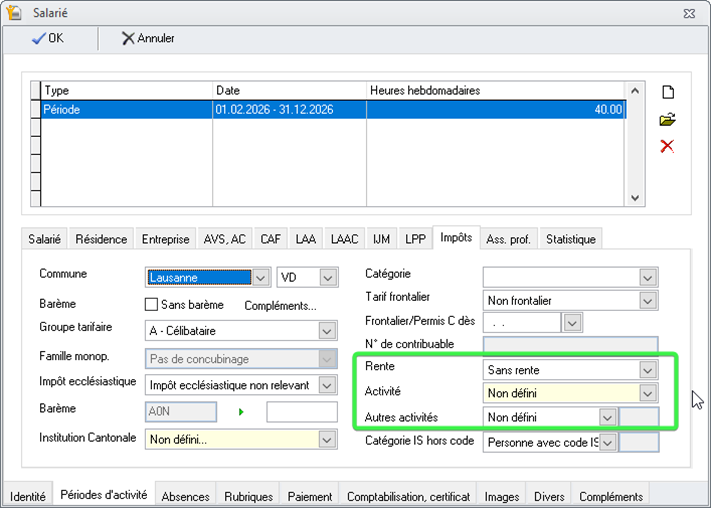Screen dimensions: 711x508
Task: Open the Statistique tab
Action: (570, 239)
